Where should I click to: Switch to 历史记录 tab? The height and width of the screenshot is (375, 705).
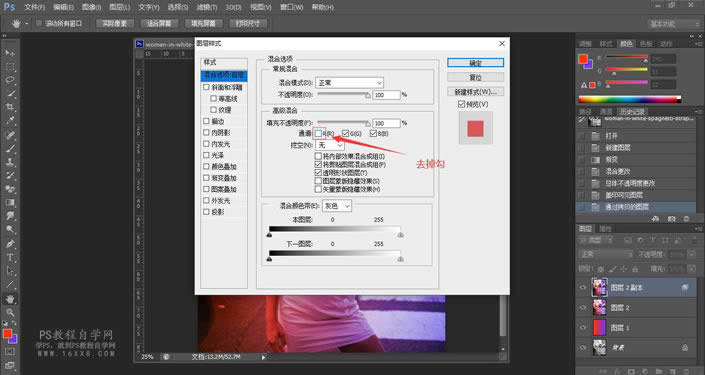pyautogui.click(x=632, y=112)
